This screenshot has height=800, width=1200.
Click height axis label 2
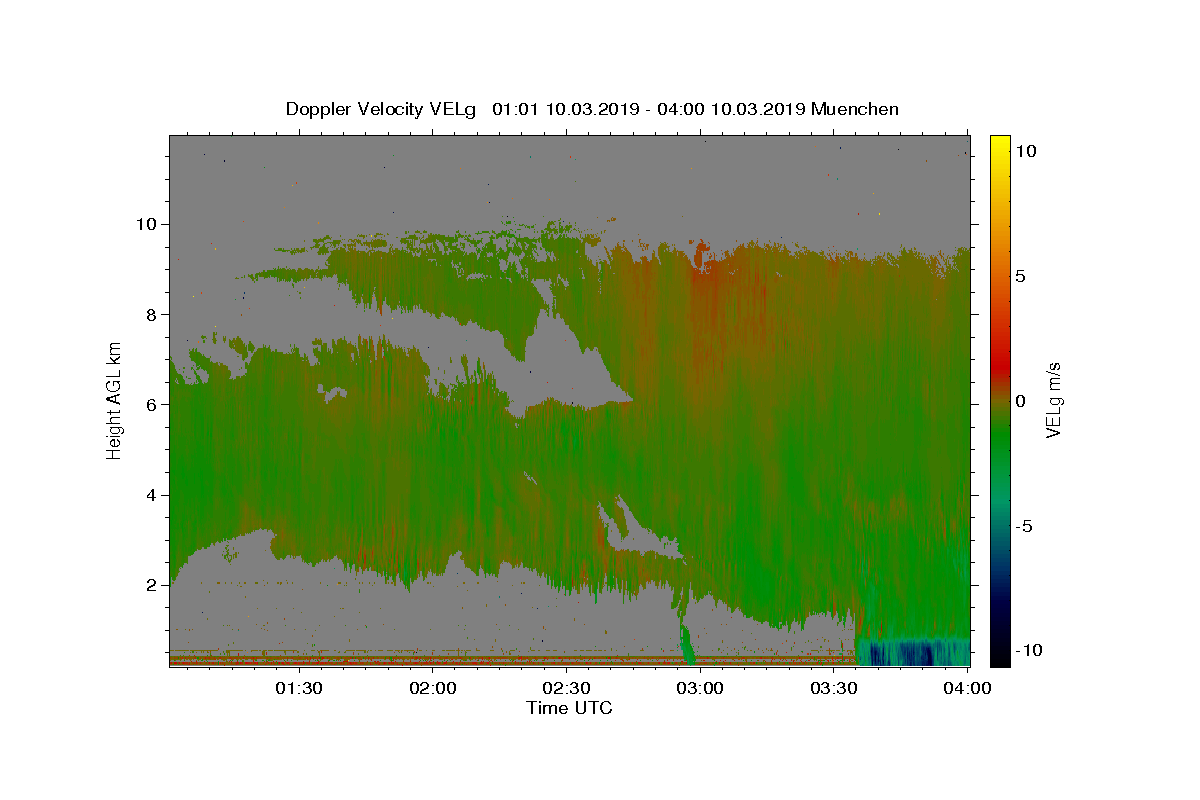pos(151,585)
